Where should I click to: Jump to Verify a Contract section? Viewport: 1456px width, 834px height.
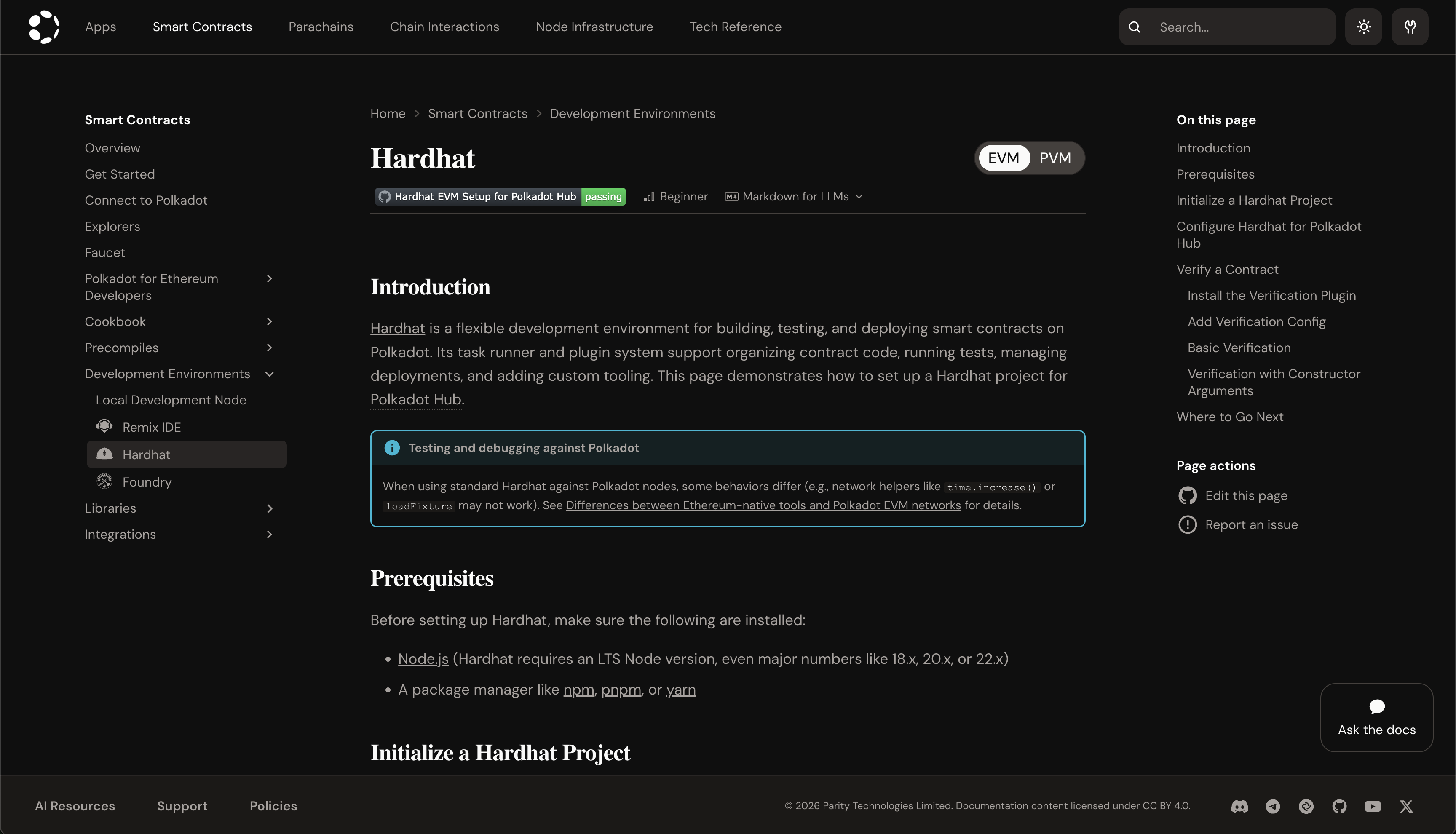[x=1227, y=269]
